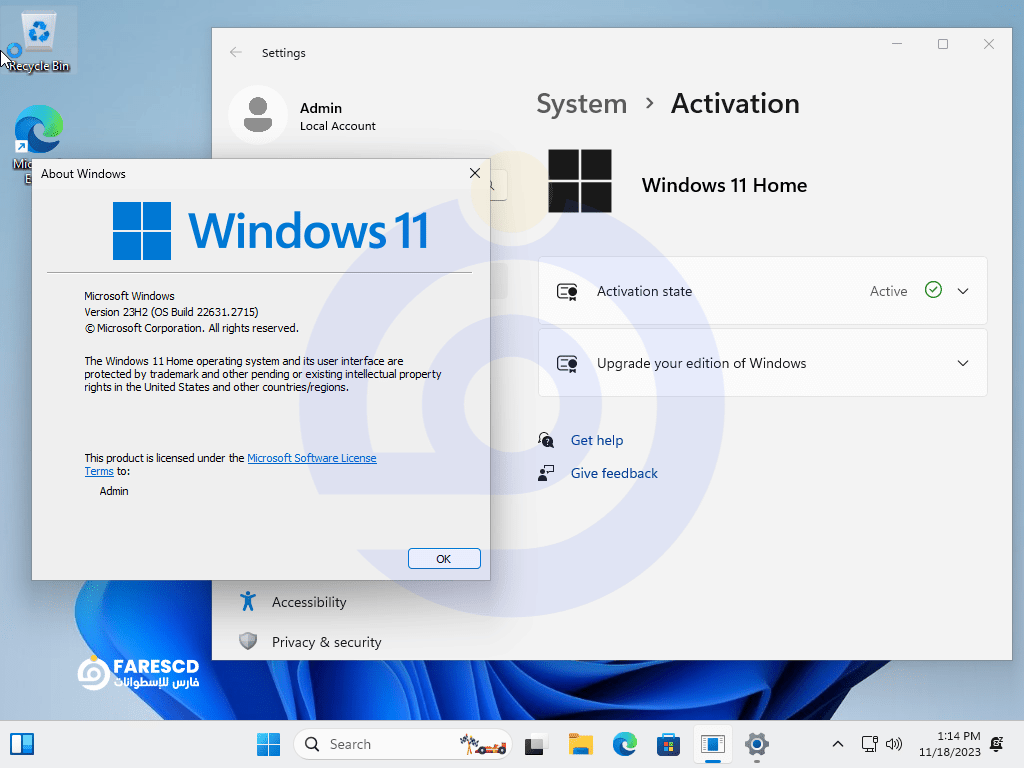This screenshot has height=768, width=1024.
Task: Minimize the Settings window
Action: point(897,44)
